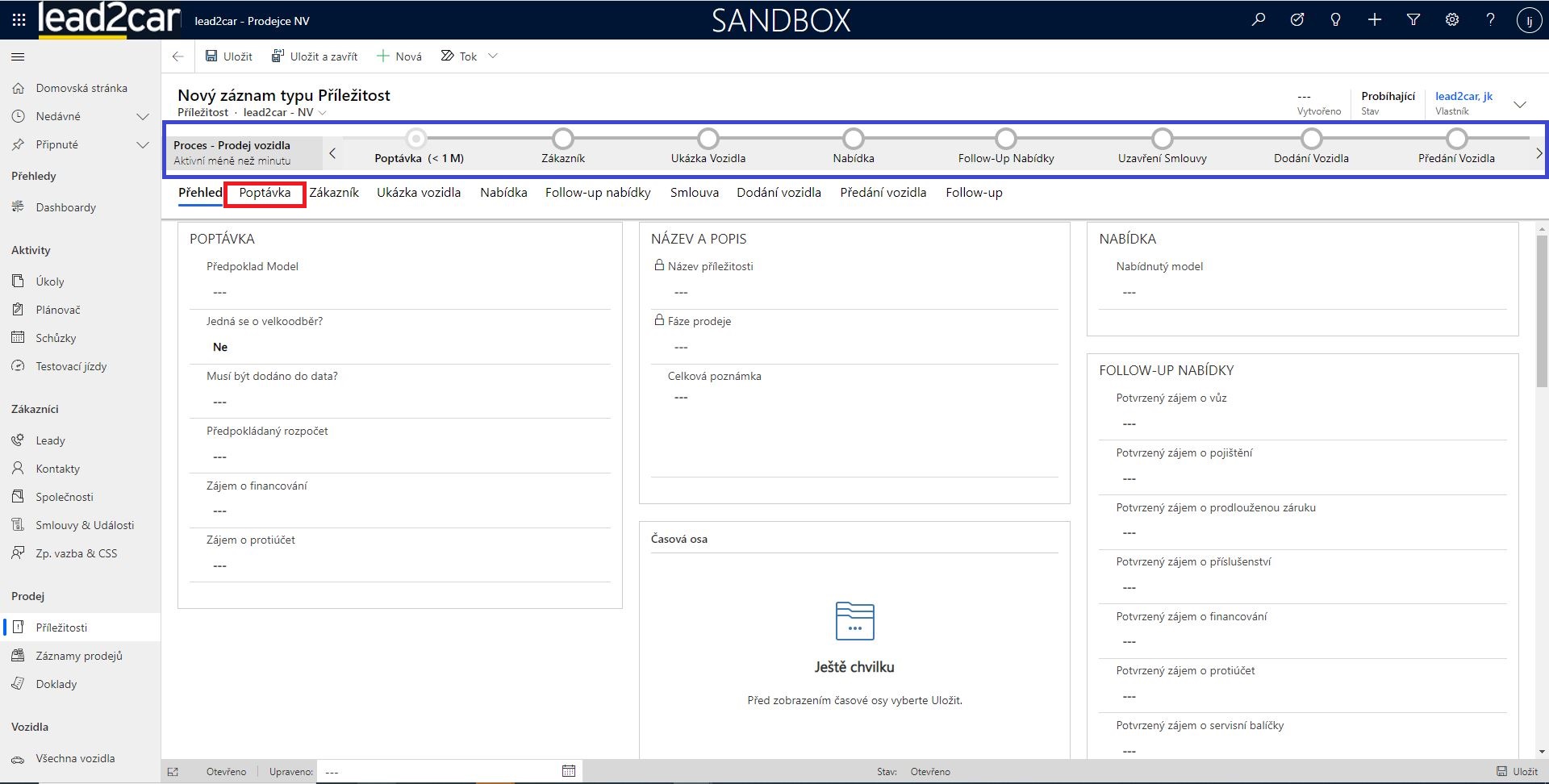The height and width of the screenshot is (784, 1549).
Task: Click the Uložit a zavřít button
Action: coord(315,56)
